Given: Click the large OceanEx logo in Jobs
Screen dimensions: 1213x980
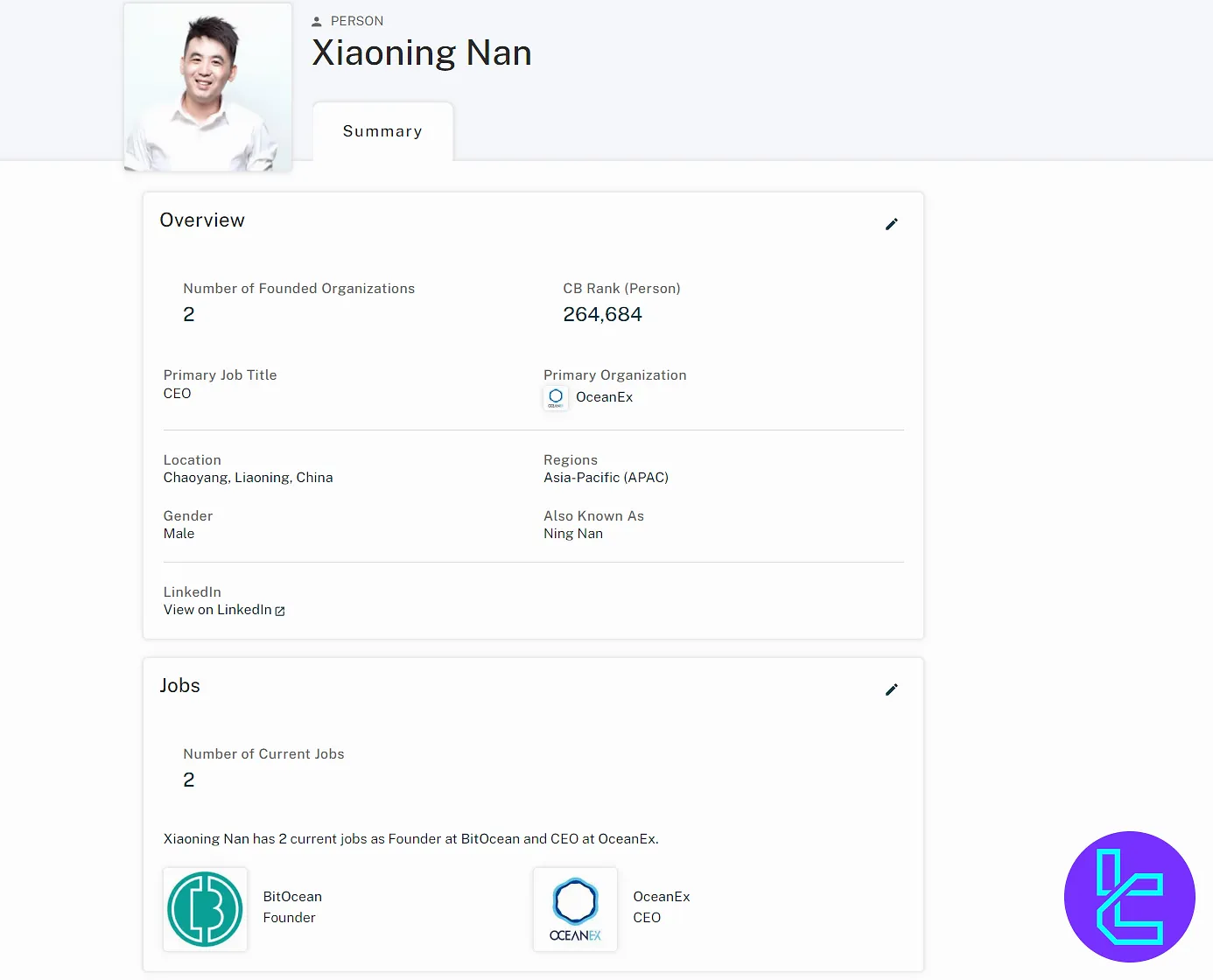Looking at the screenshot, I should coord(575,909).
